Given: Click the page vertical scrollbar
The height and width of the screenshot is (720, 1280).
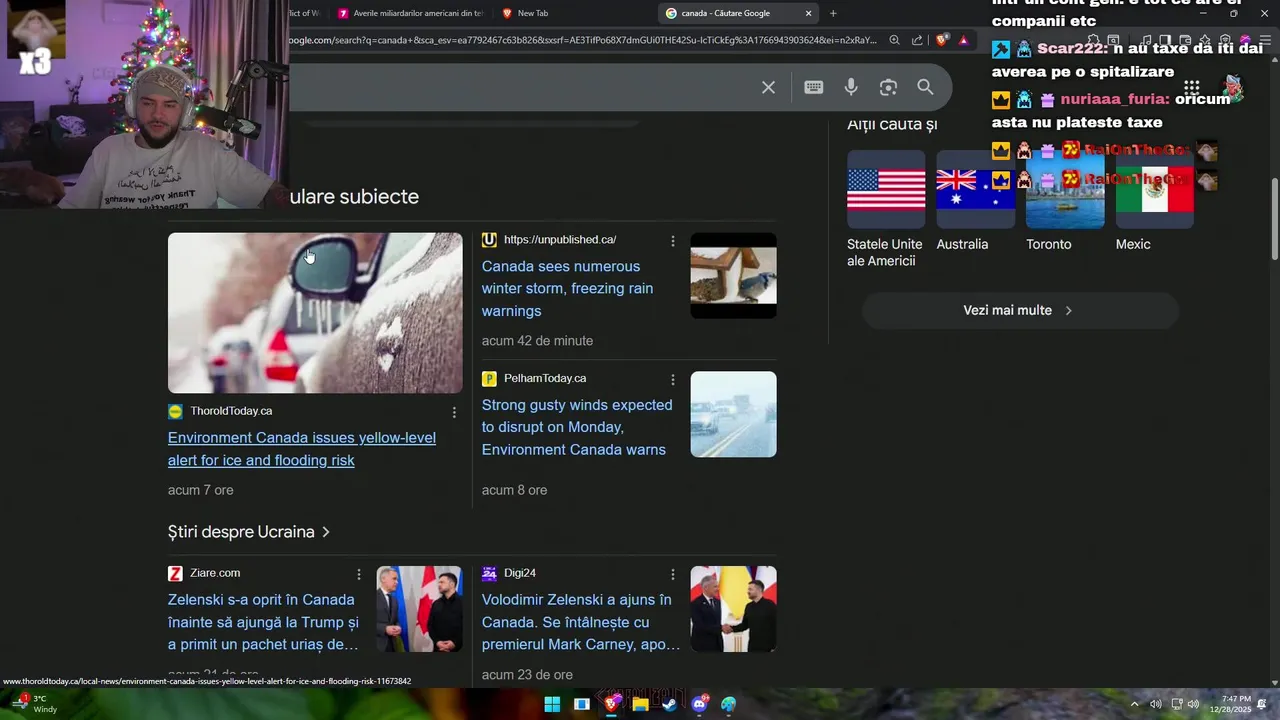Looking at the screenshot, I should click(1274, 220).
